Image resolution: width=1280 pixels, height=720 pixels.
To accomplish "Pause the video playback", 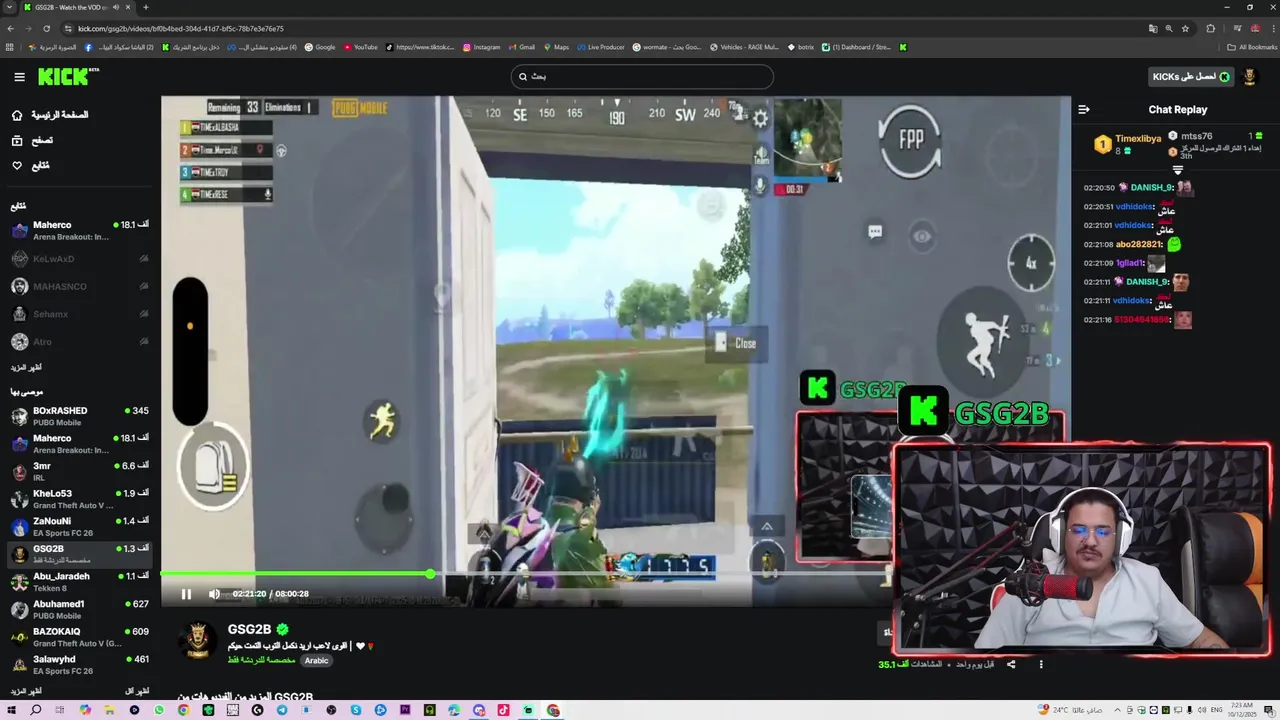I will (186, 594).
